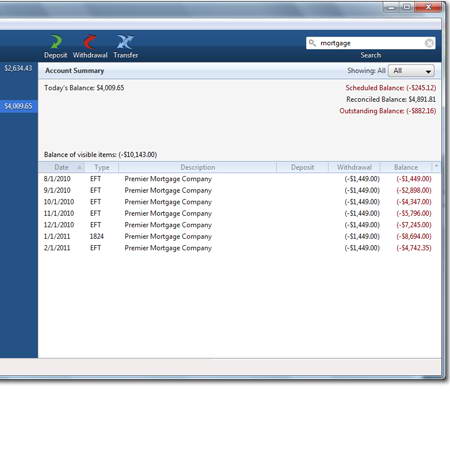Click Premier Mortgage Company in 12/1/2010 row

168,225
